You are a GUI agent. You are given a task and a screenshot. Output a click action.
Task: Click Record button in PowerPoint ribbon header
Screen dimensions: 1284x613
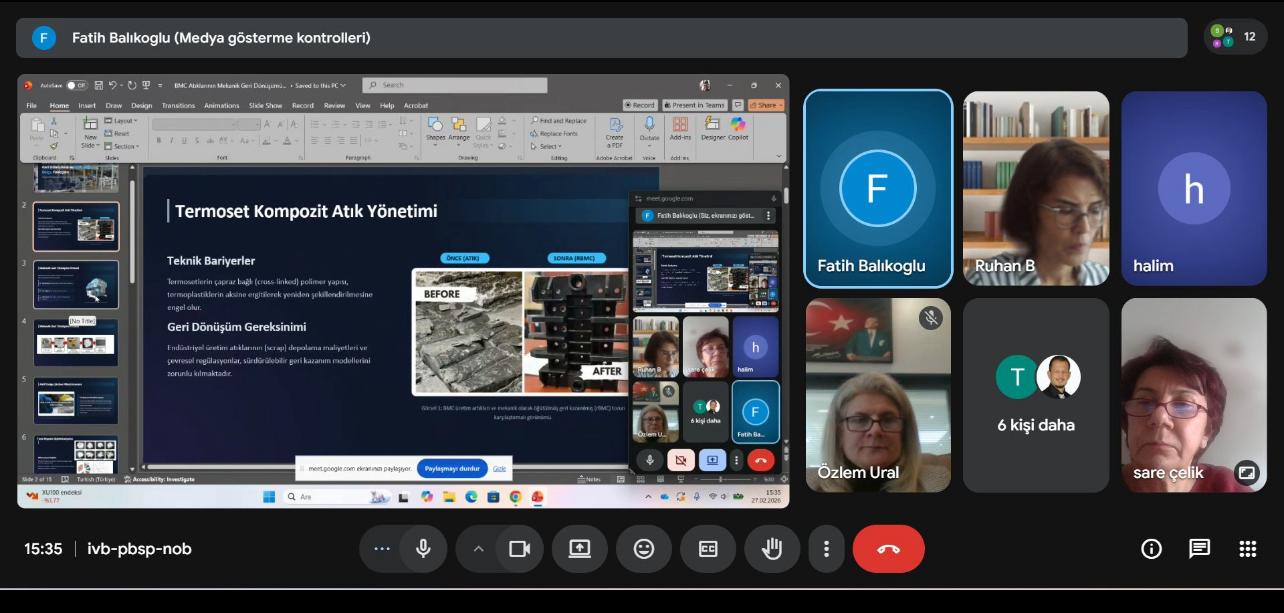[x=640, y=105]
